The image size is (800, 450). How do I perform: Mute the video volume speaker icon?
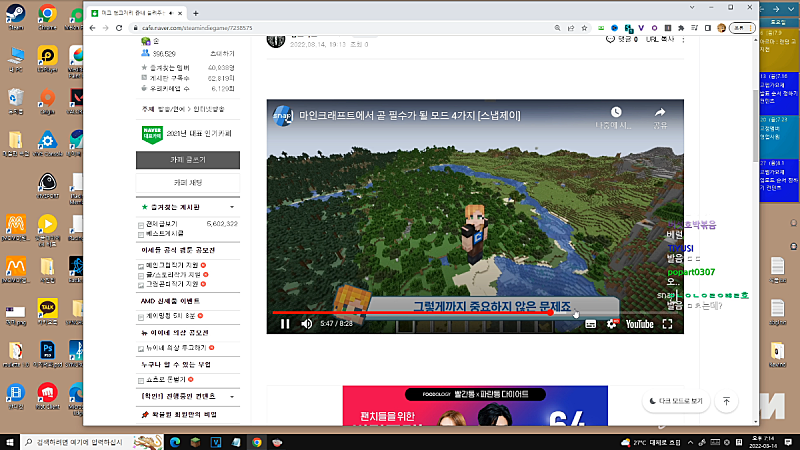[307, 324]
